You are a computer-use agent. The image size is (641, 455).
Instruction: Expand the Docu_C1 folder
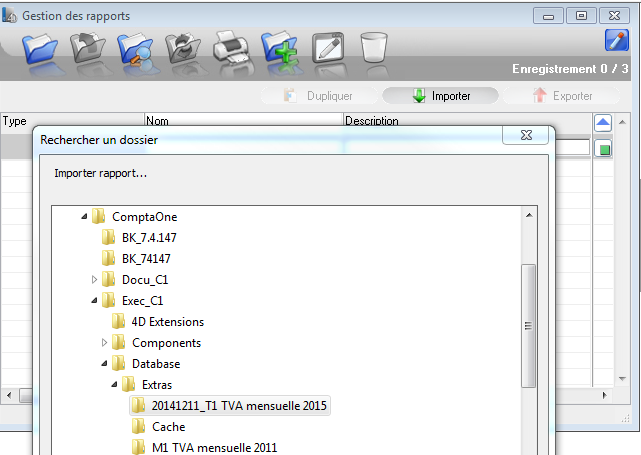coord(94,280)
